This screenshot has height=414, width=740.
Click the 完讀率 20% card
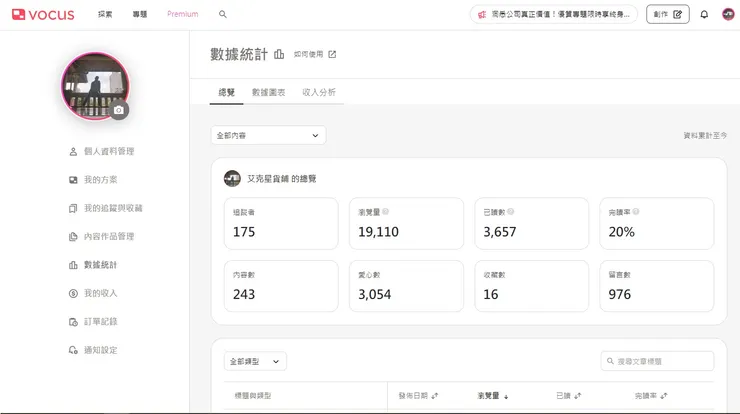coord(656,223)
